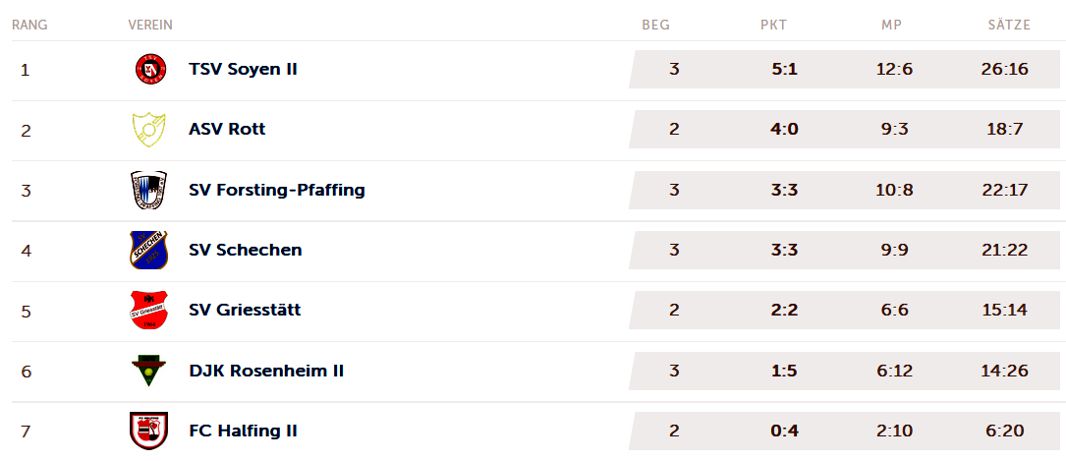Click the SV Forsting-Pfaffing club crest
This screenshot has width=1066, height=461.
pos(148,190)
